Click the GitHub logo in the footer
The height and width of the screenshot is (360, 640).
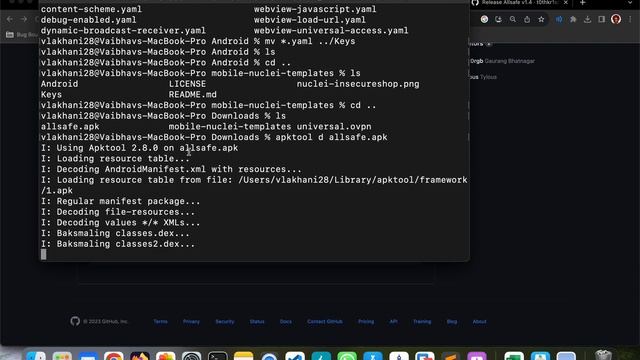tap(75, 321)
